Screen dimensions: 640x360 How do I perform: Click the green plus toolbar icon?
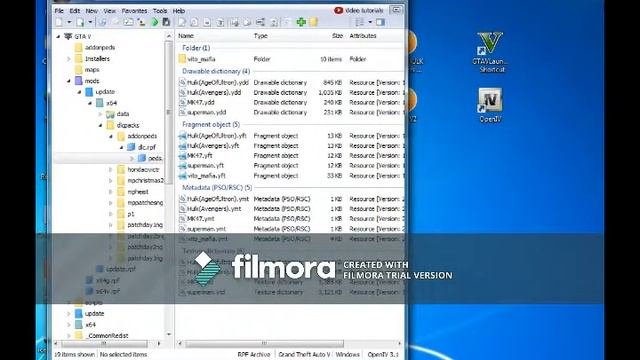coord(301,22)
